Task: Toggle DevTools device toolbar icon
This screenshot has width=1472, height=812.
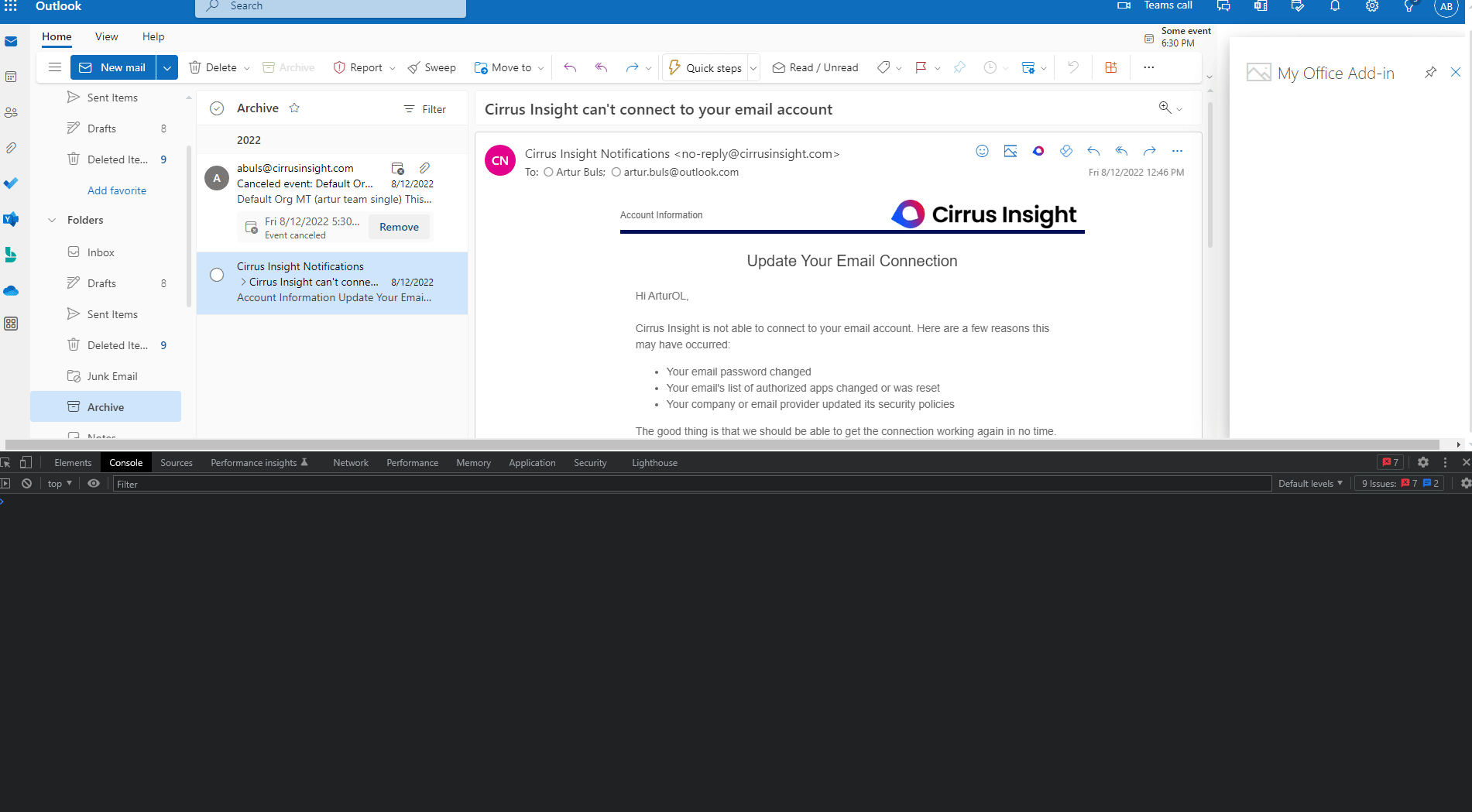Action: (x=26, y=462)
